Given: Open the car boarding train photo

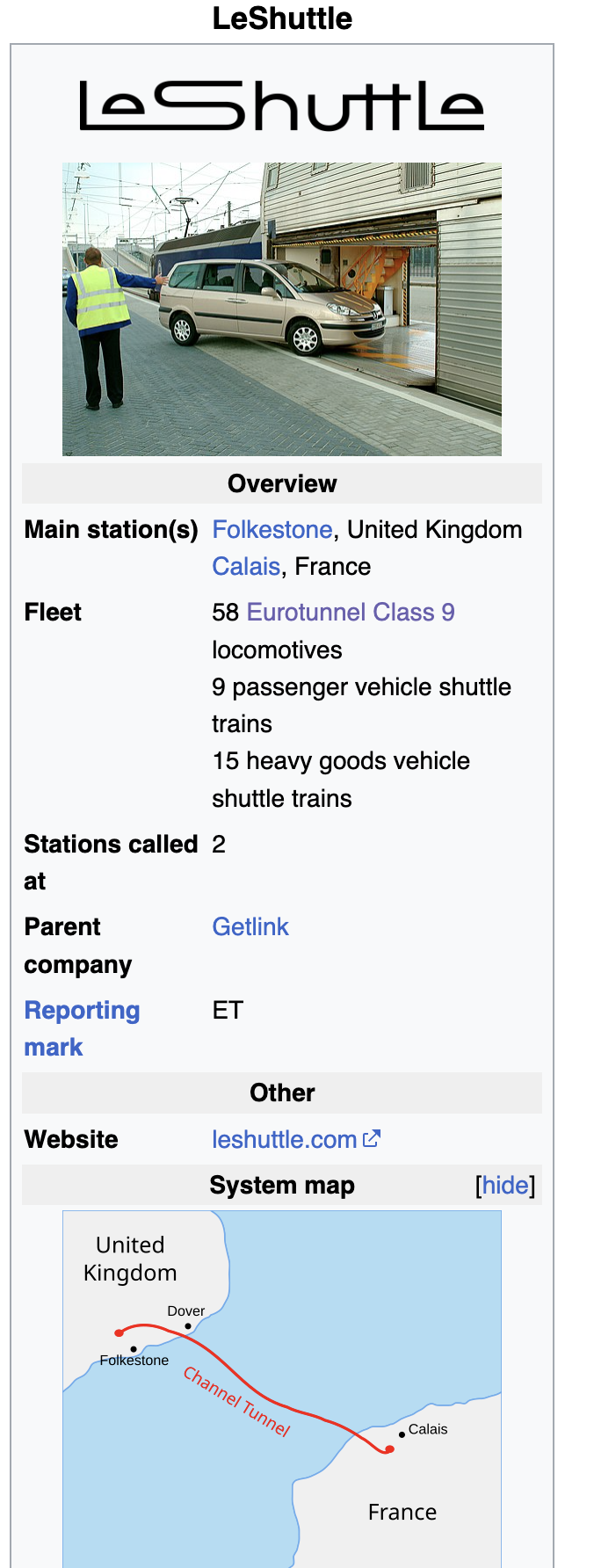Looking at the screenshot, I should click(x=282, y=309).
